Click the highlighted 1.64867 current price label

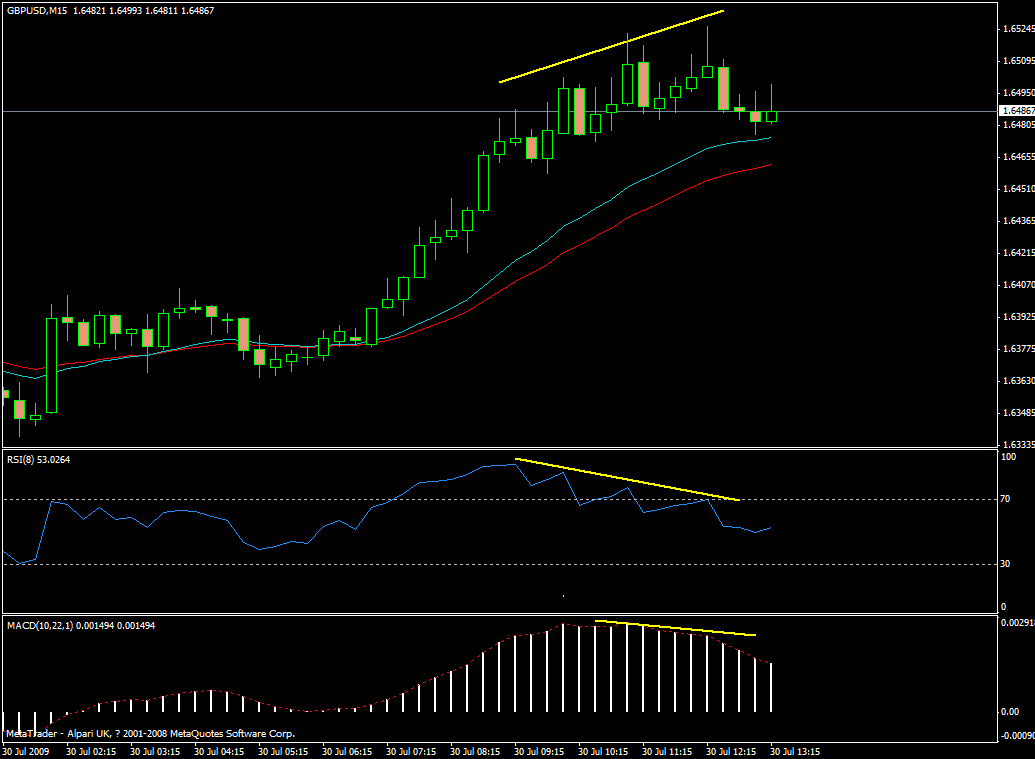(1018, 111)
